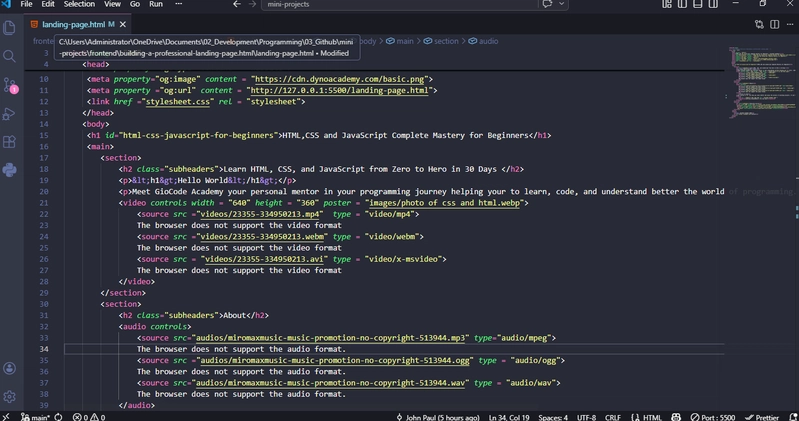Click the minimap code overview

click(x=761, y=83)
